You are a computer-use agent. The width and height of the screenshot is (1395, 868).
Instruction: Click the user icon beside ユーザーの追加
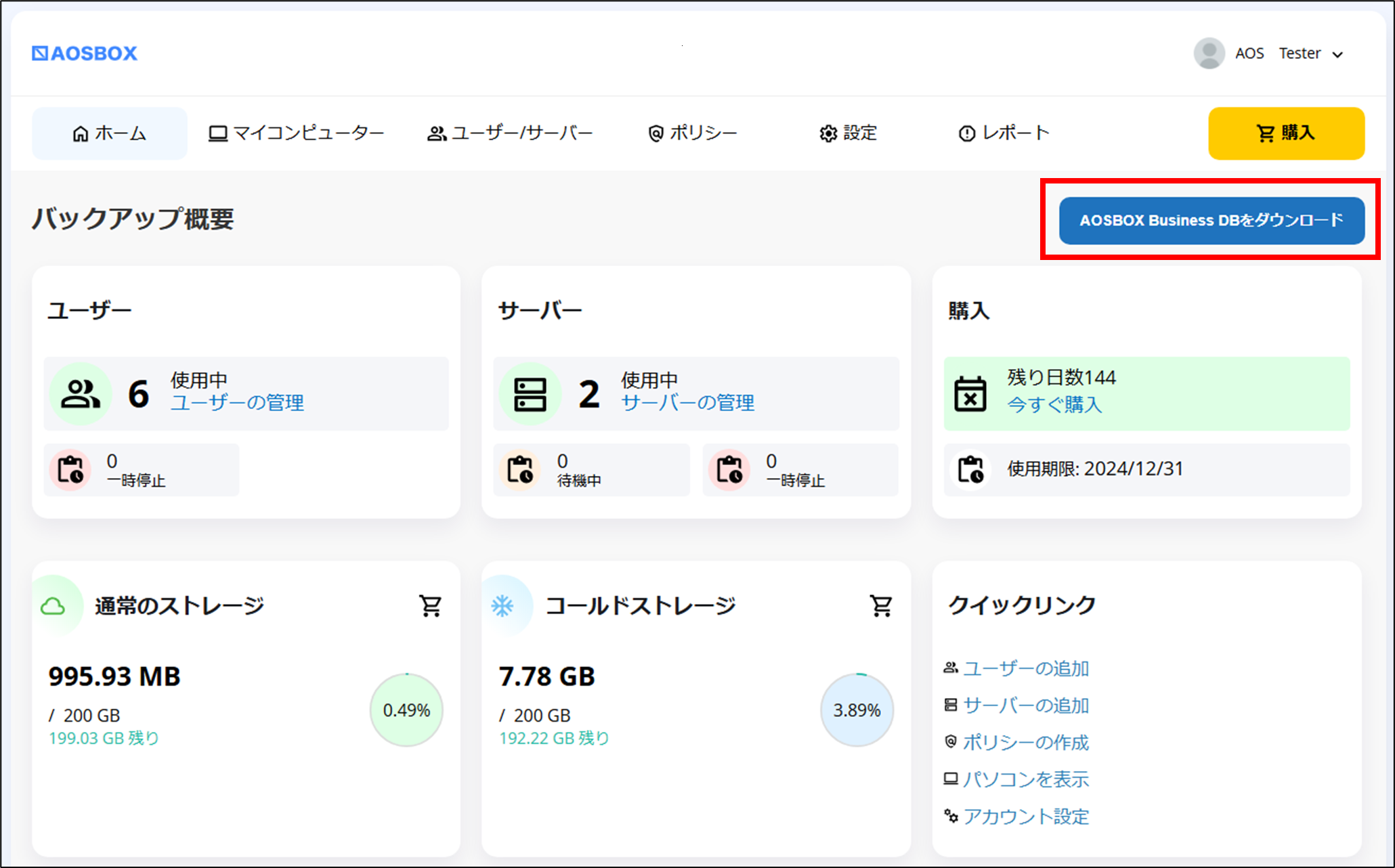(x=951, y=668)
